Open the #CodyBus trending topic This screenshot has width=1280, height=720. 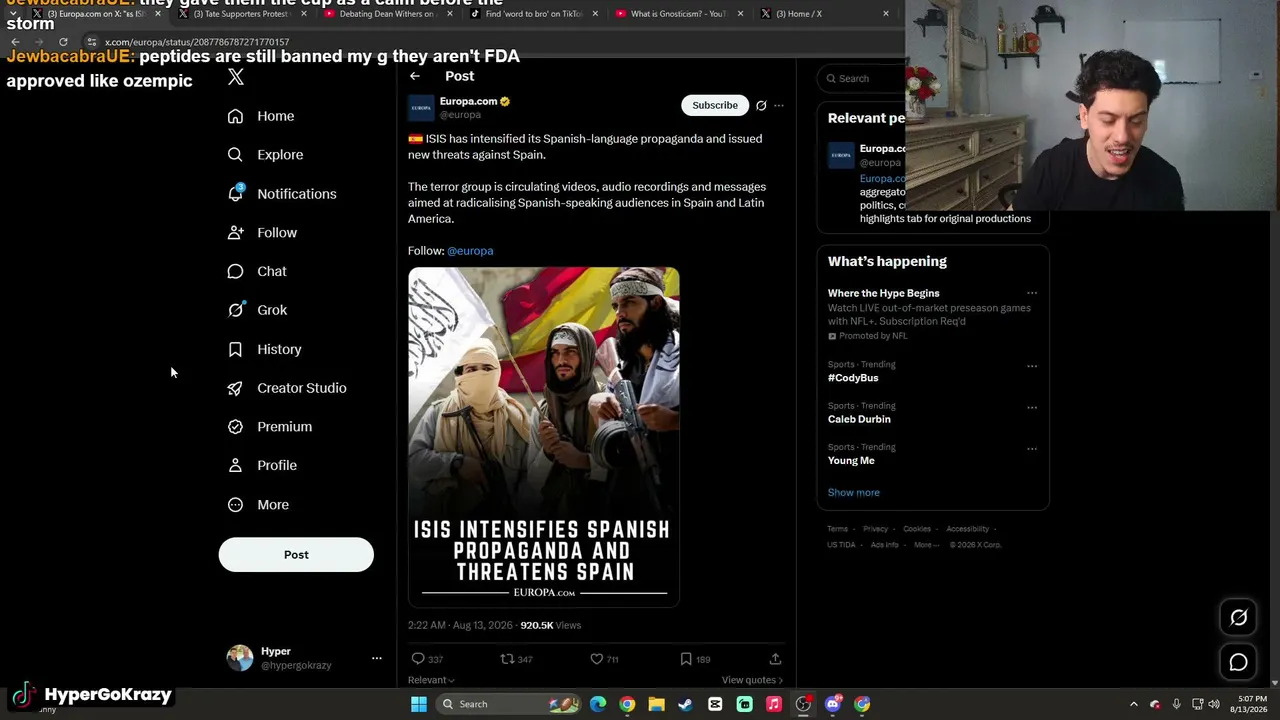pyautogui.click(x=853, y=378)
